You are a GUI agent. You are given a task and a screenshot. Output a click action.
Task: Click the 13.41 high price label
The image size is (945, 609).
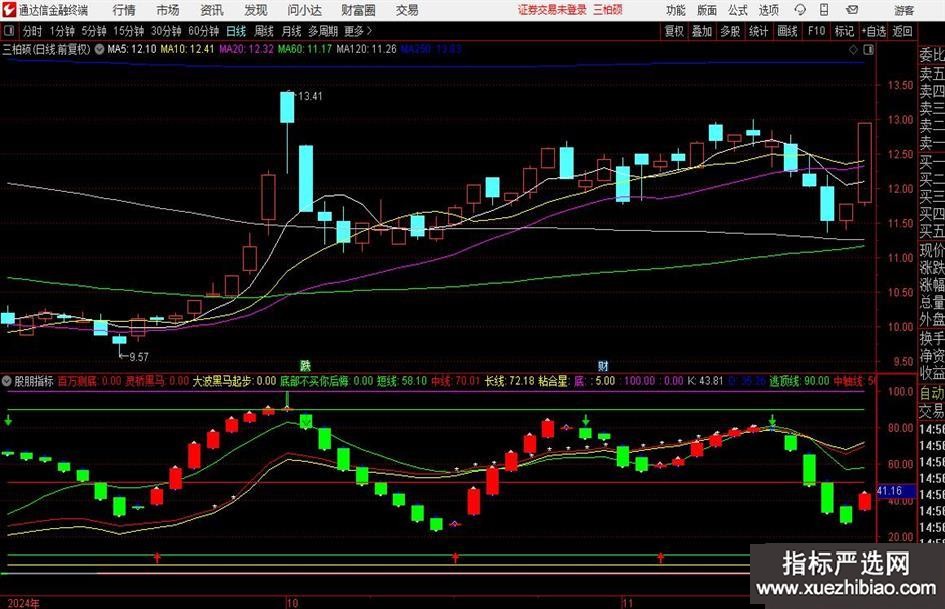[310, 96]
